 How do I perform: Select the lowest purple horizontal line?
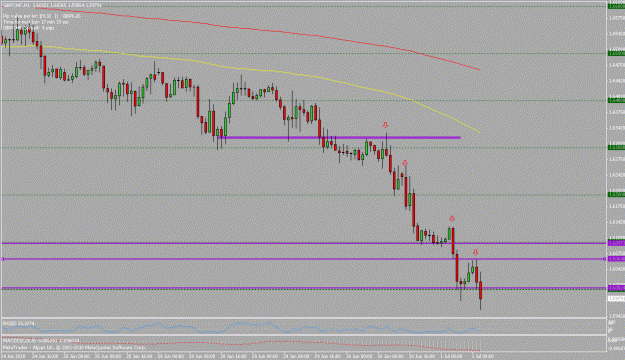(x=304, y=287)
